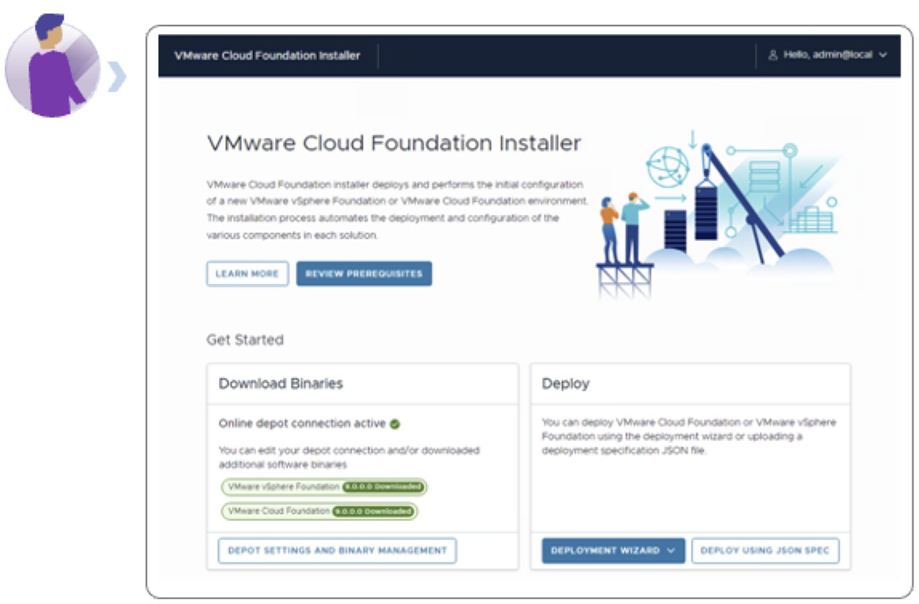
Task: Click the green depot connection checkmark icon
Action: click(x=395, y=424)
